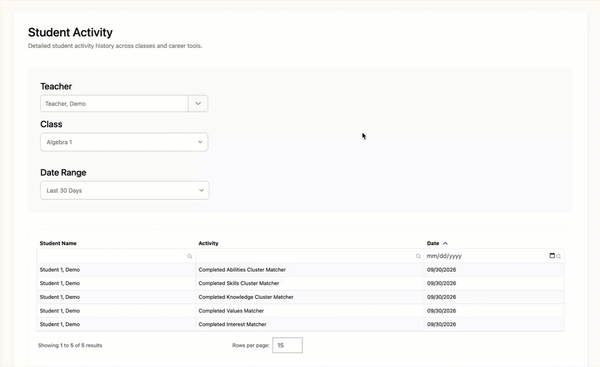
Task: Toggle the Date sort ascending arrow
Action: coord(445,243)
